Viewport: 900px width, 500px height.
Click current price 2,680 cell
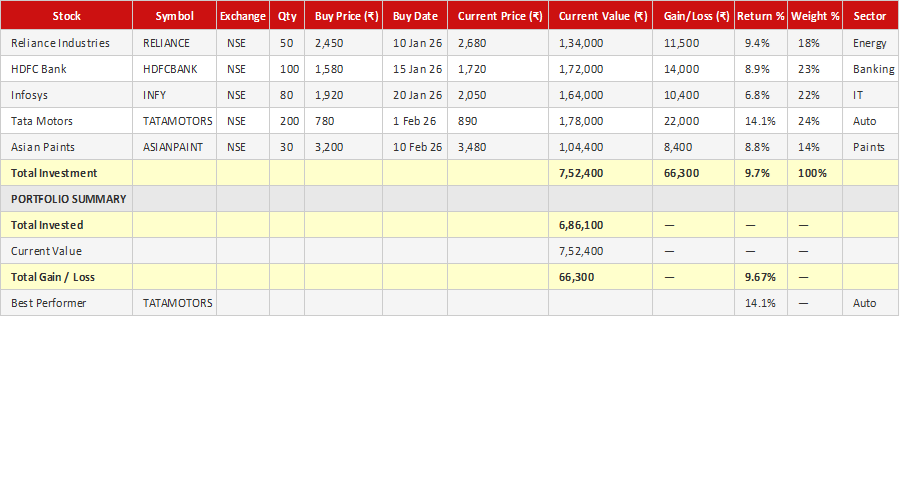point(498,43)
